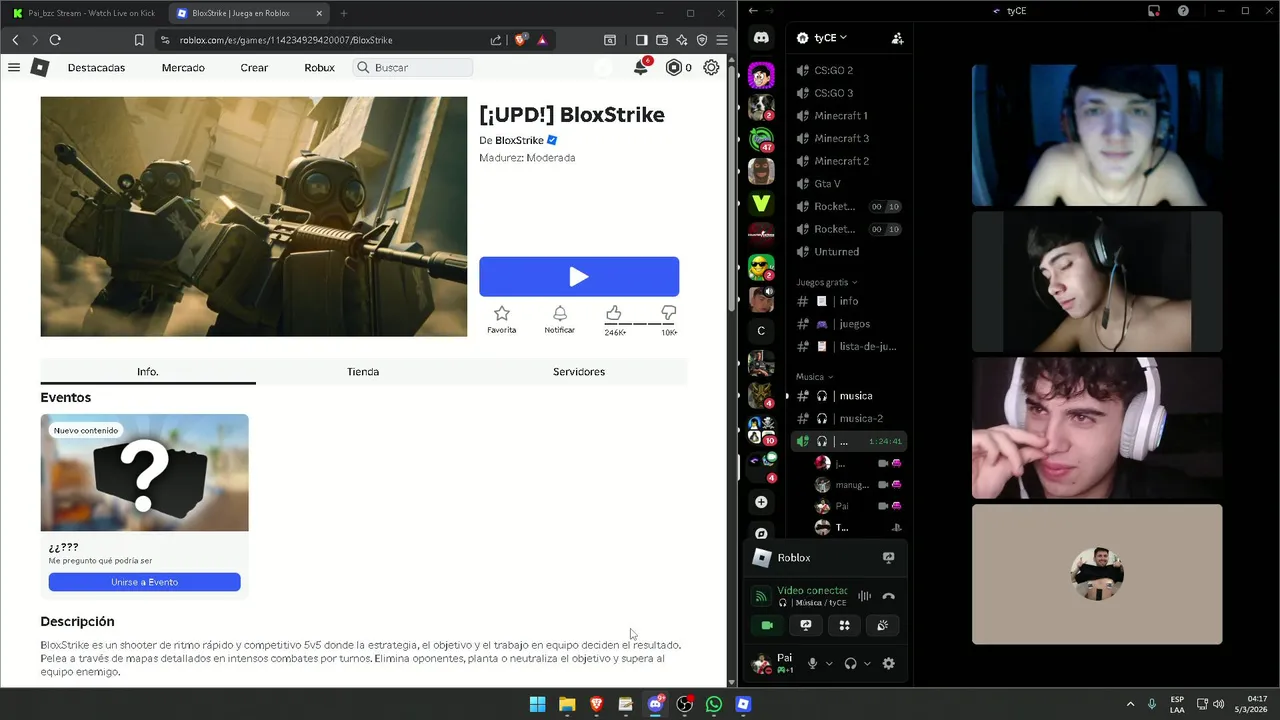1280x720 pixels.
Task: Open Robux in Roblox navigation
Action: (x=319, y=67)
